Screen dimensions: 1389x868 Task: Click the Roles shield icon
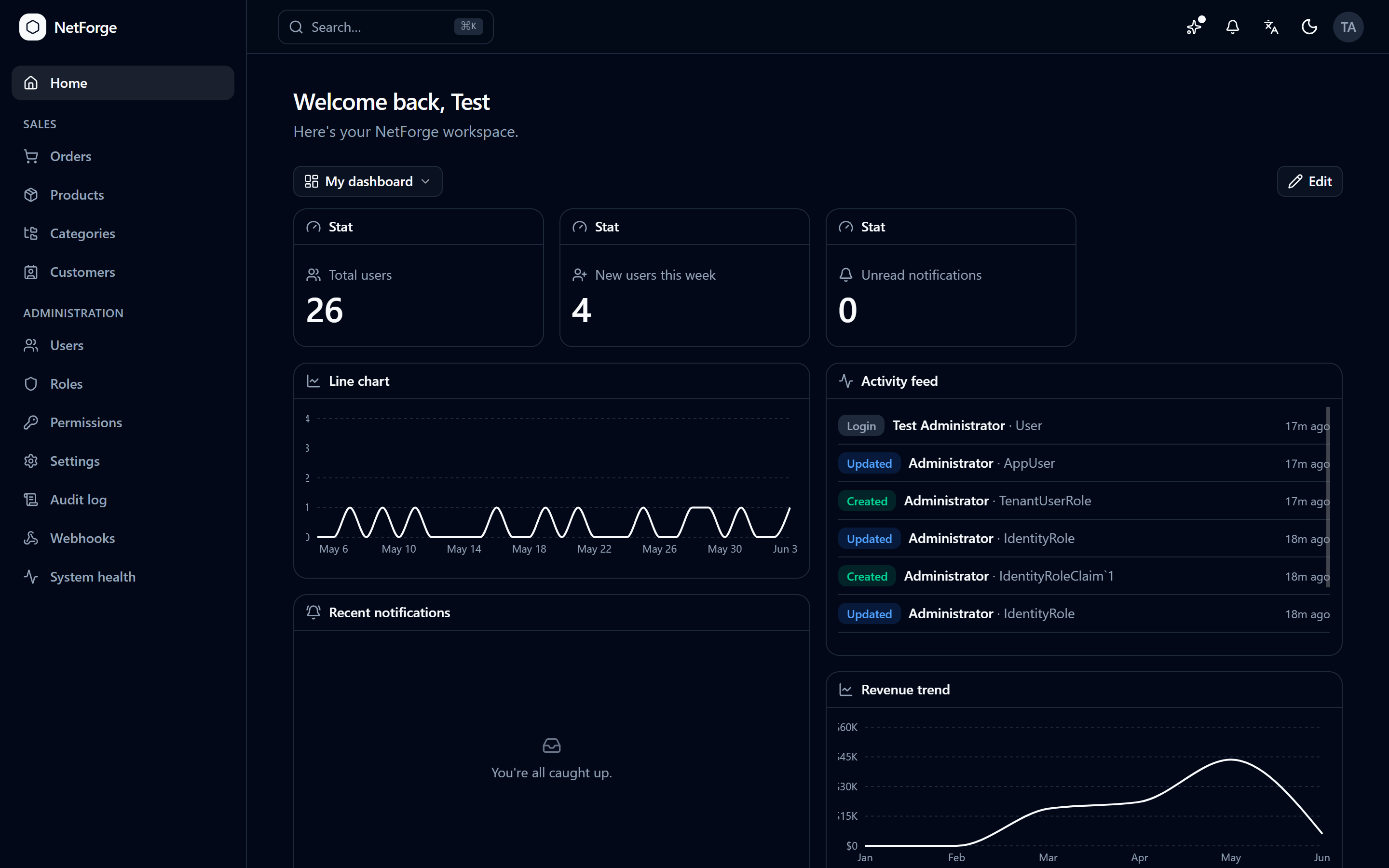(31, 384)
